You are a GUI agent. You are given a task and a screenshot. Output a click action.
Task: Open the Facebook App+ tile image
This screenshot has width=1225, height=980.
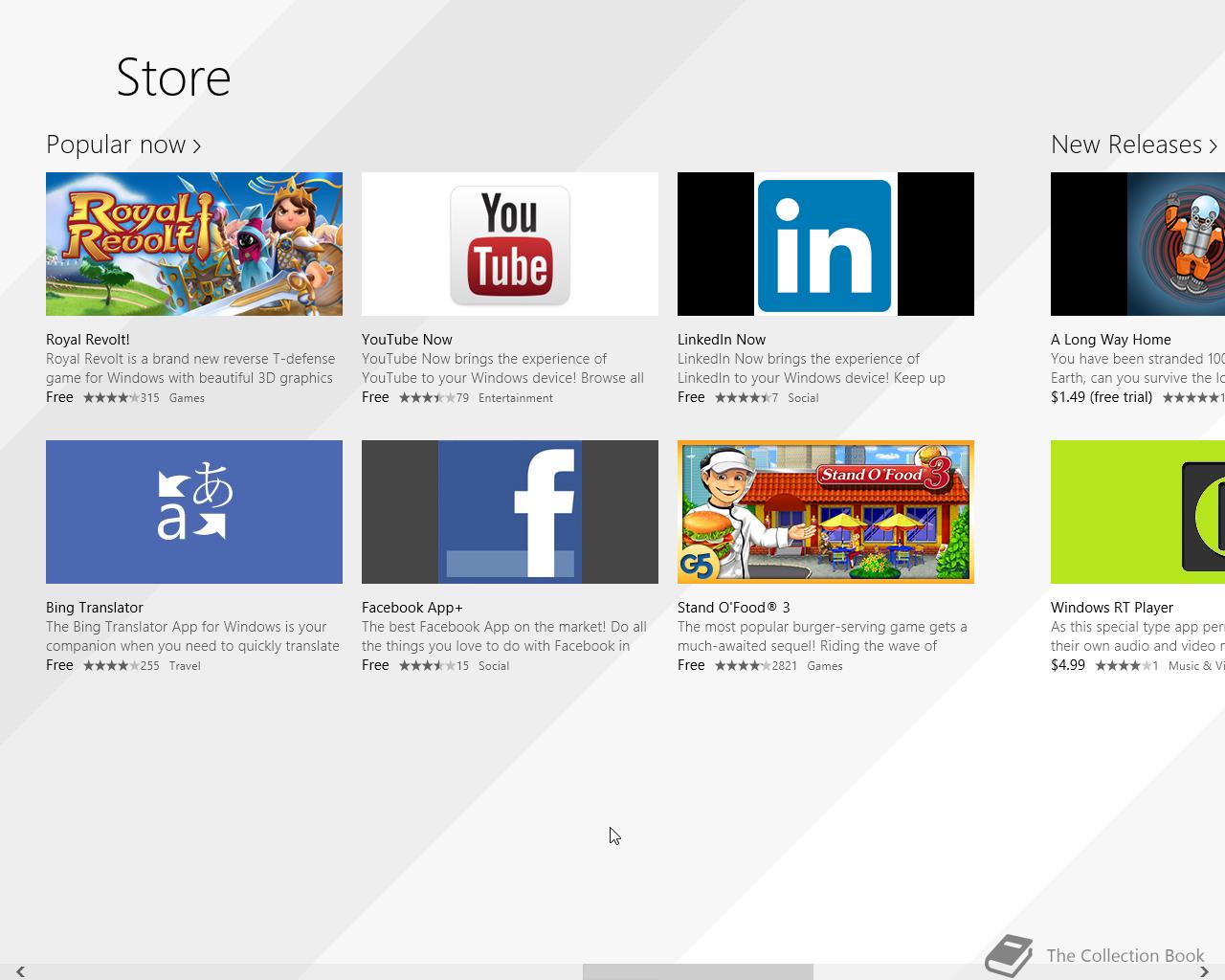point(510,512)
